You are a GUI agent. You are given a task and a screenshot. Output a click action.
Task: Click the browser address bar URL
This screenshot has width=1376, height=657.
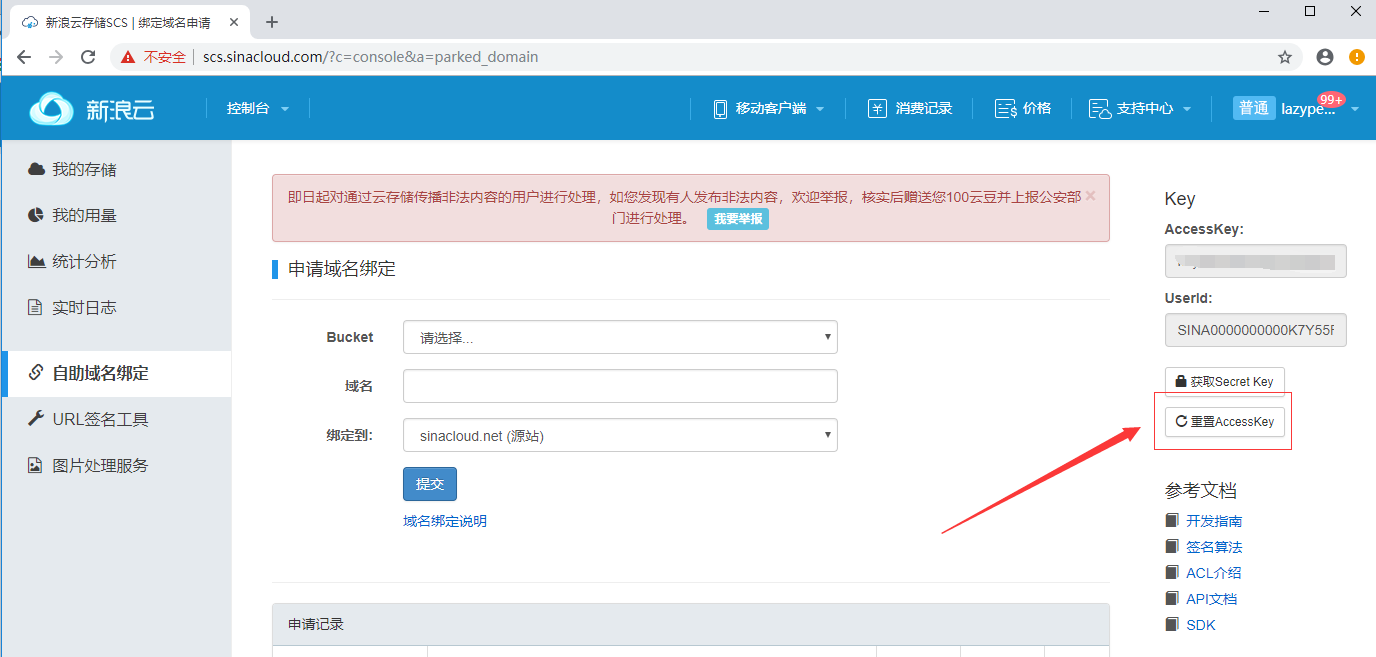[x=371, y=57]
